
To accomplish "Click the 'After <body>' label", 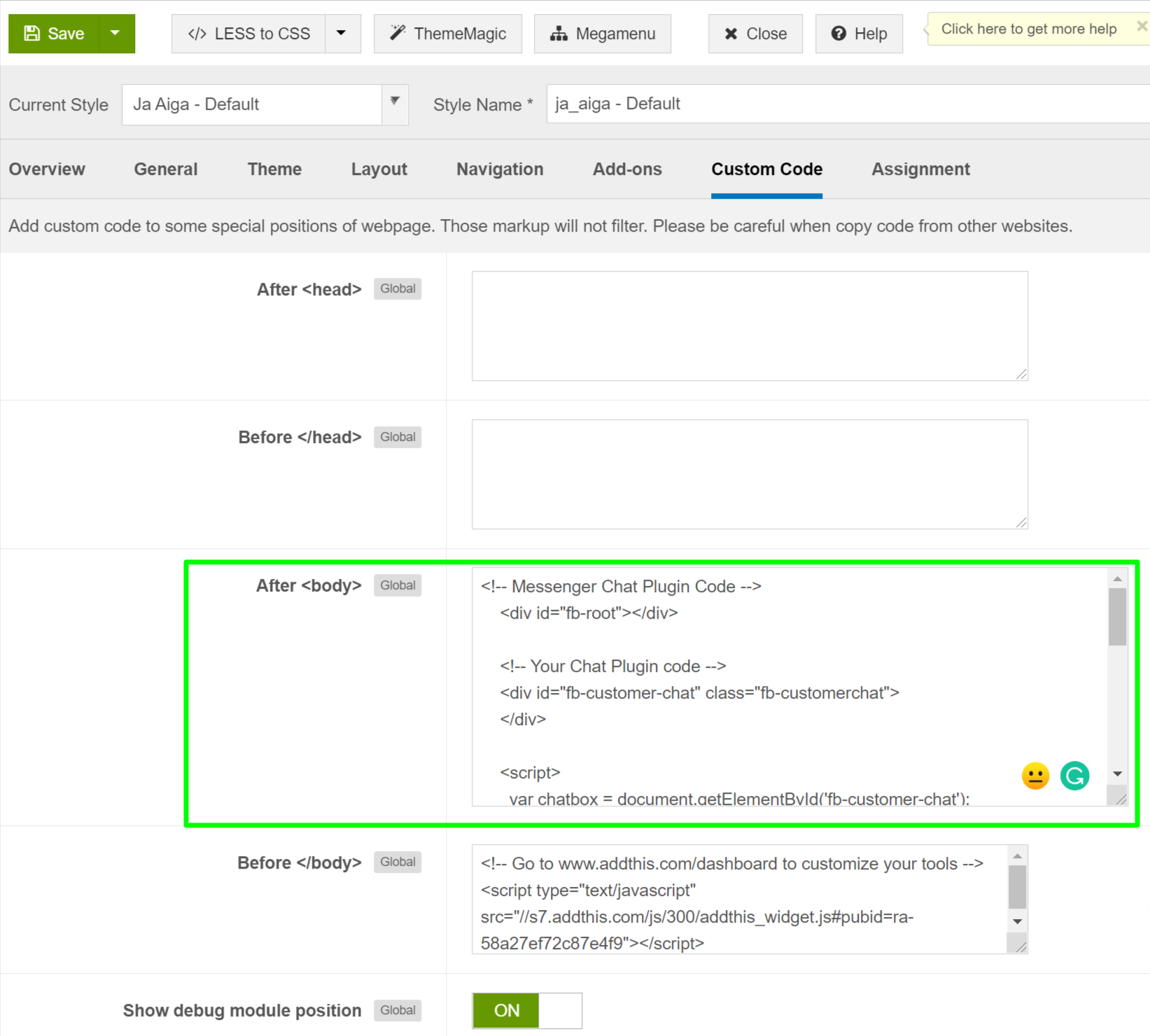I will coord(309,586).
